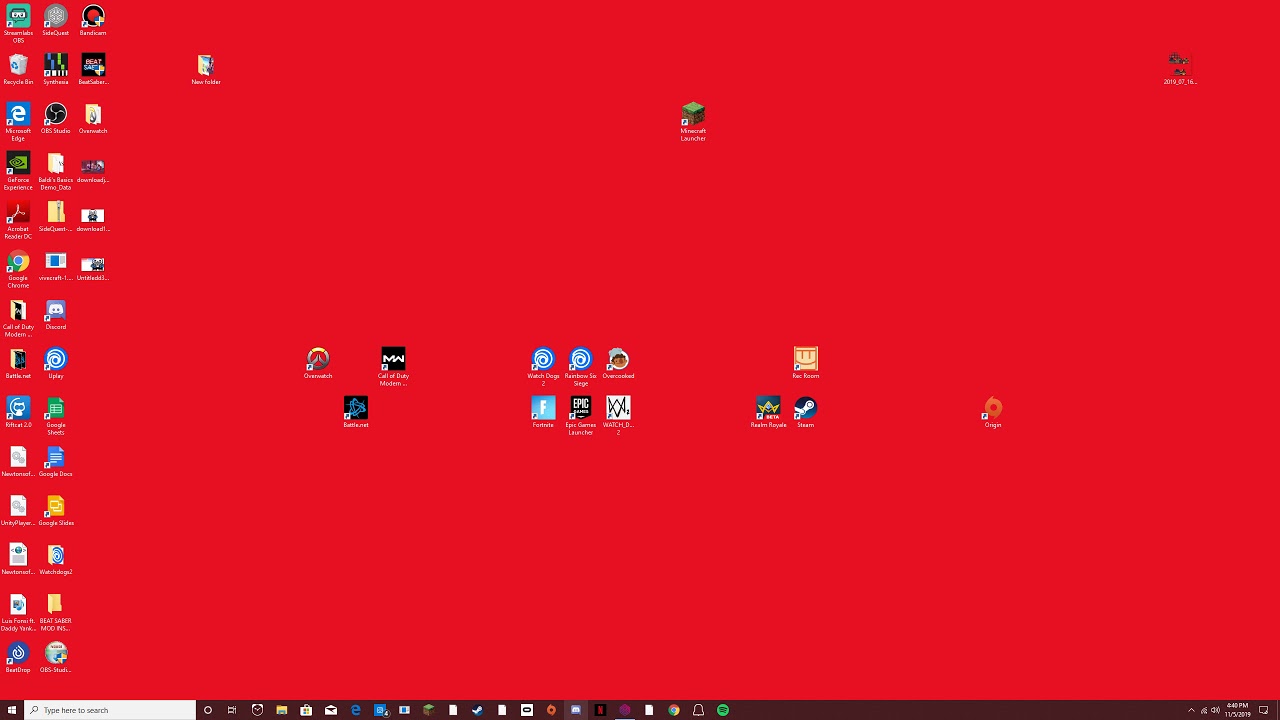Image resolution: width=1280 pixels, height=720 pixels.
Task: Open the clock and calendar flyout
Action: point(1238,710)
